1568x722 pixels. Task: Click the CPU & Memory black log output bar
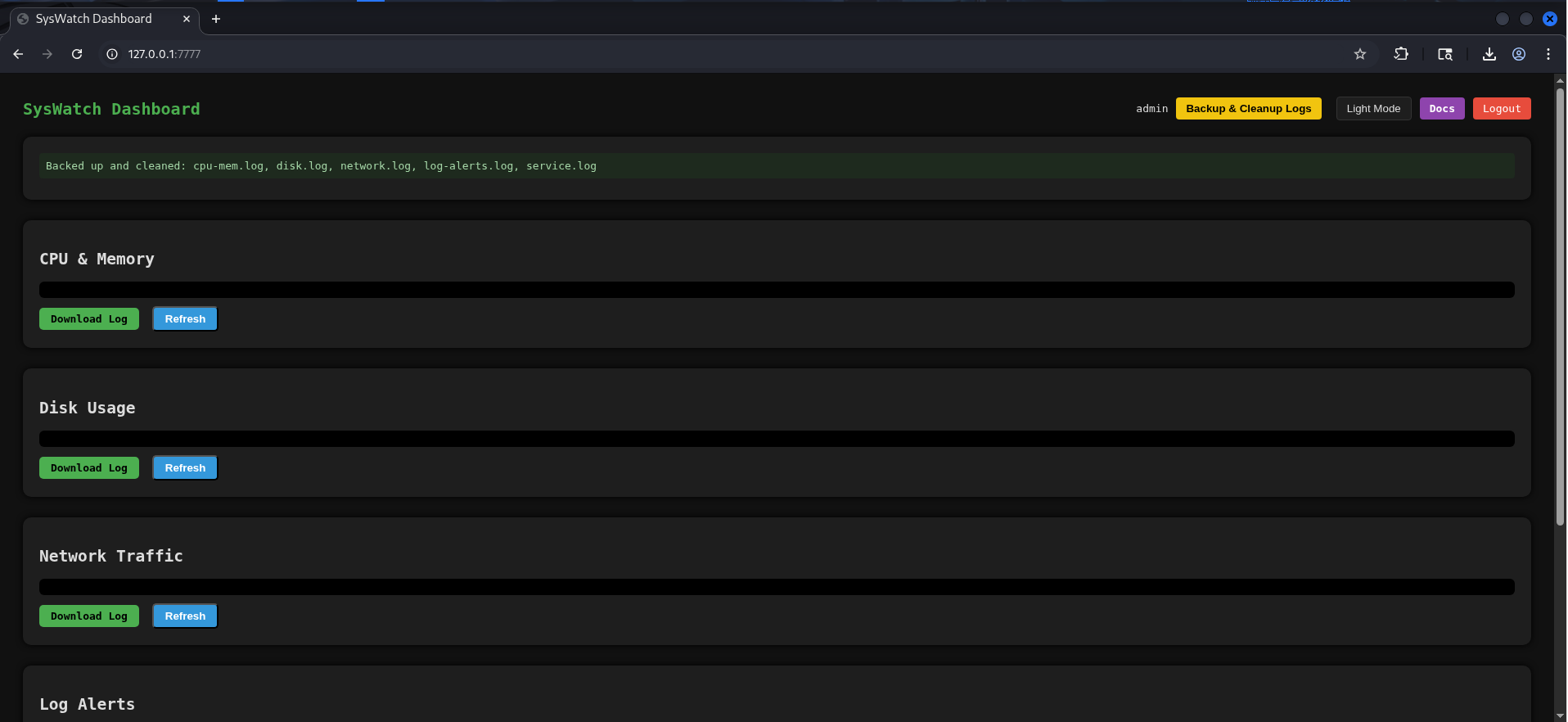tap(777, 290)
